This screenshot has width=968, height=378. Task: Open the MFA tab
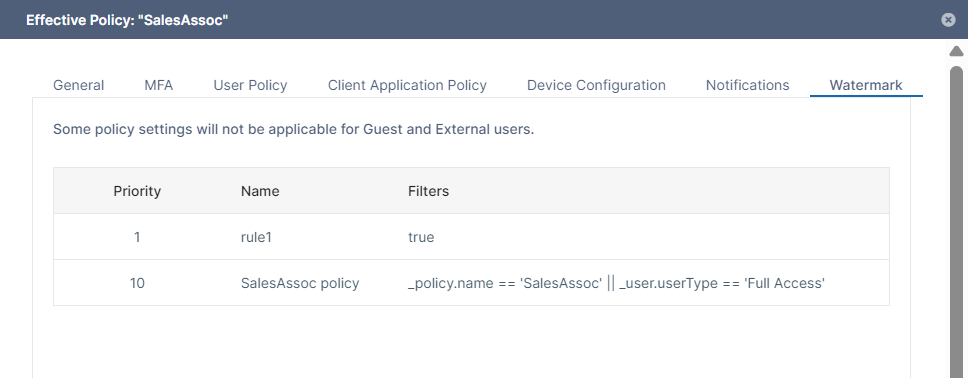(159, 85)
